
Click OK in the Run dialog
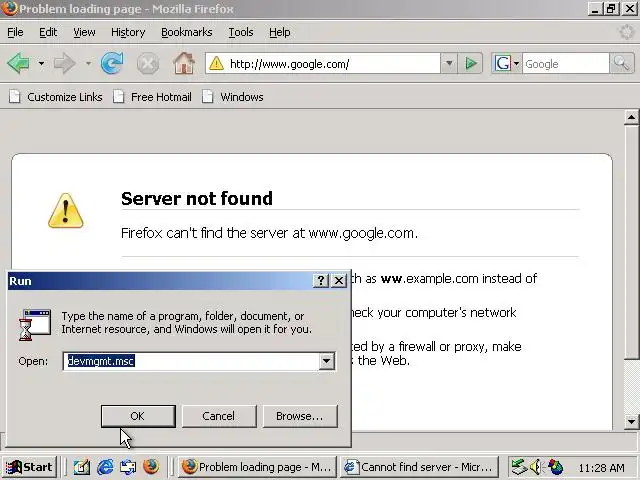[x=138, y=416]
